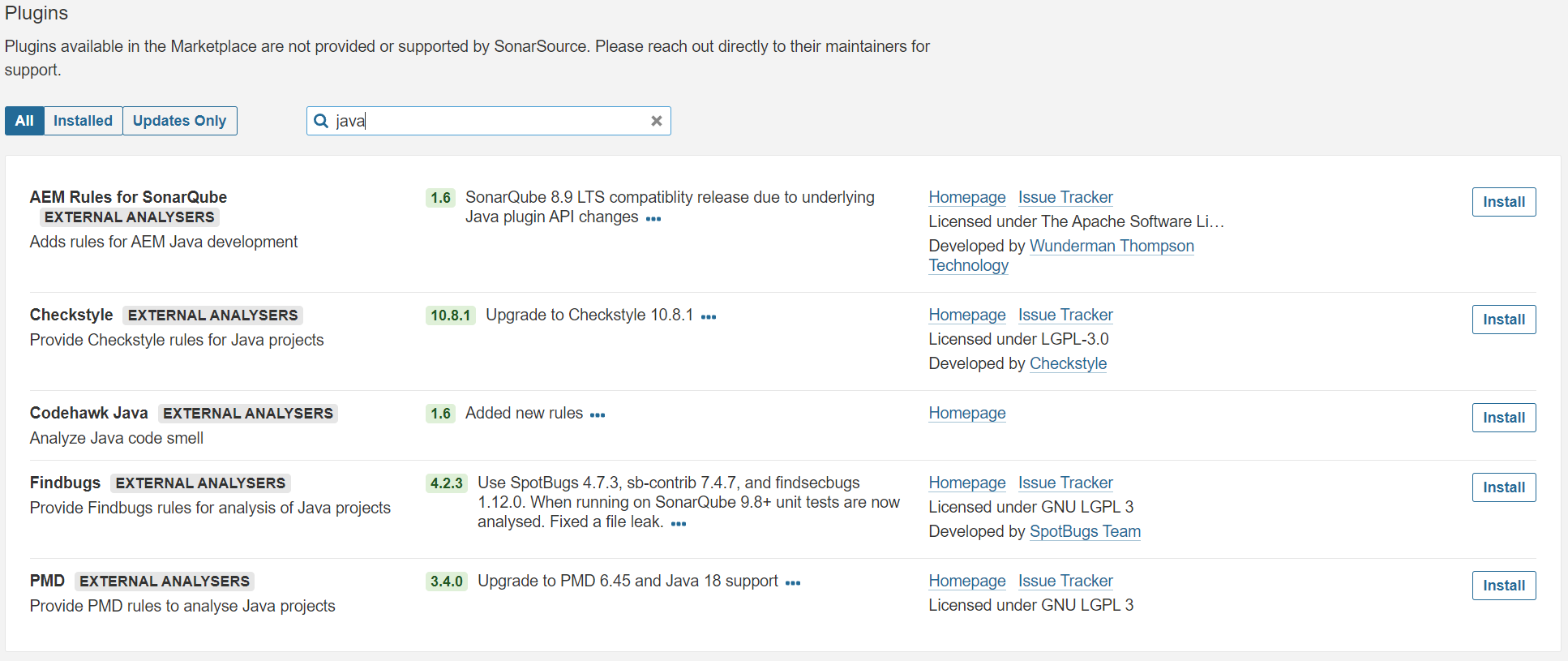Expand Codehawk Java release details
This screenshot has width=1568, height=661.
click(x=598, y=414)
